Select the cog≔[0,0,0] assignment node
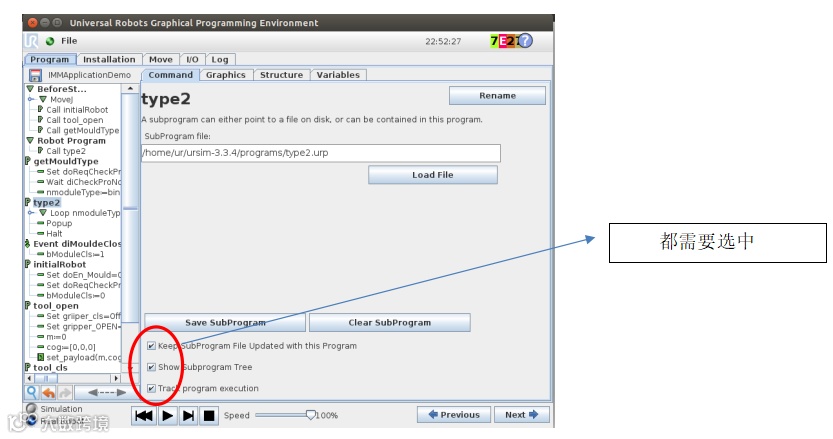The height and width of the screenshot is (439, 833). click(x=71, y=347)
